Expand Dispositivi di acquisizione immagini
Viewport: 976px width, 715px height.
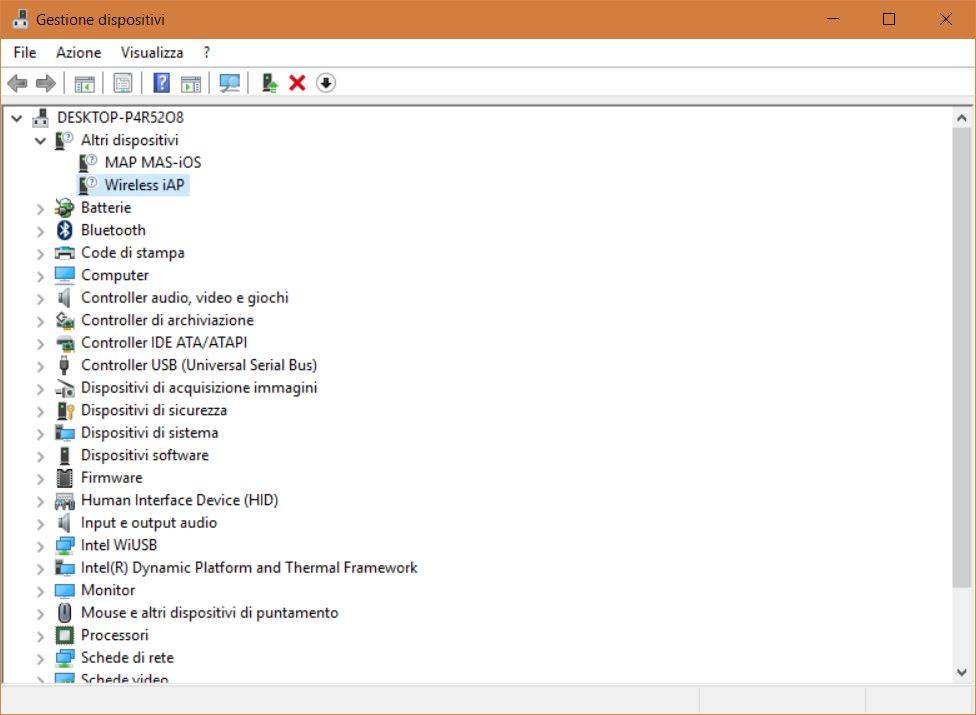point(40,389)
